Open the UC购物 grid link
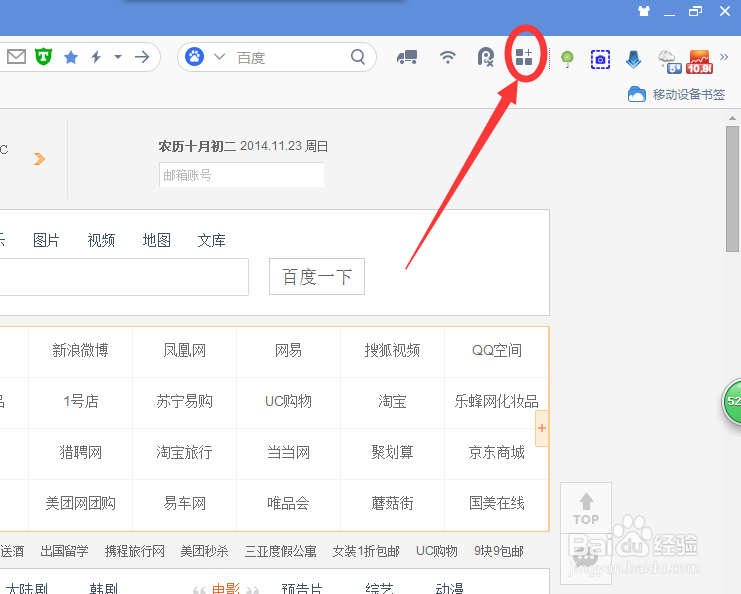Viewport: 741px width, 594px height. (288, 401)
